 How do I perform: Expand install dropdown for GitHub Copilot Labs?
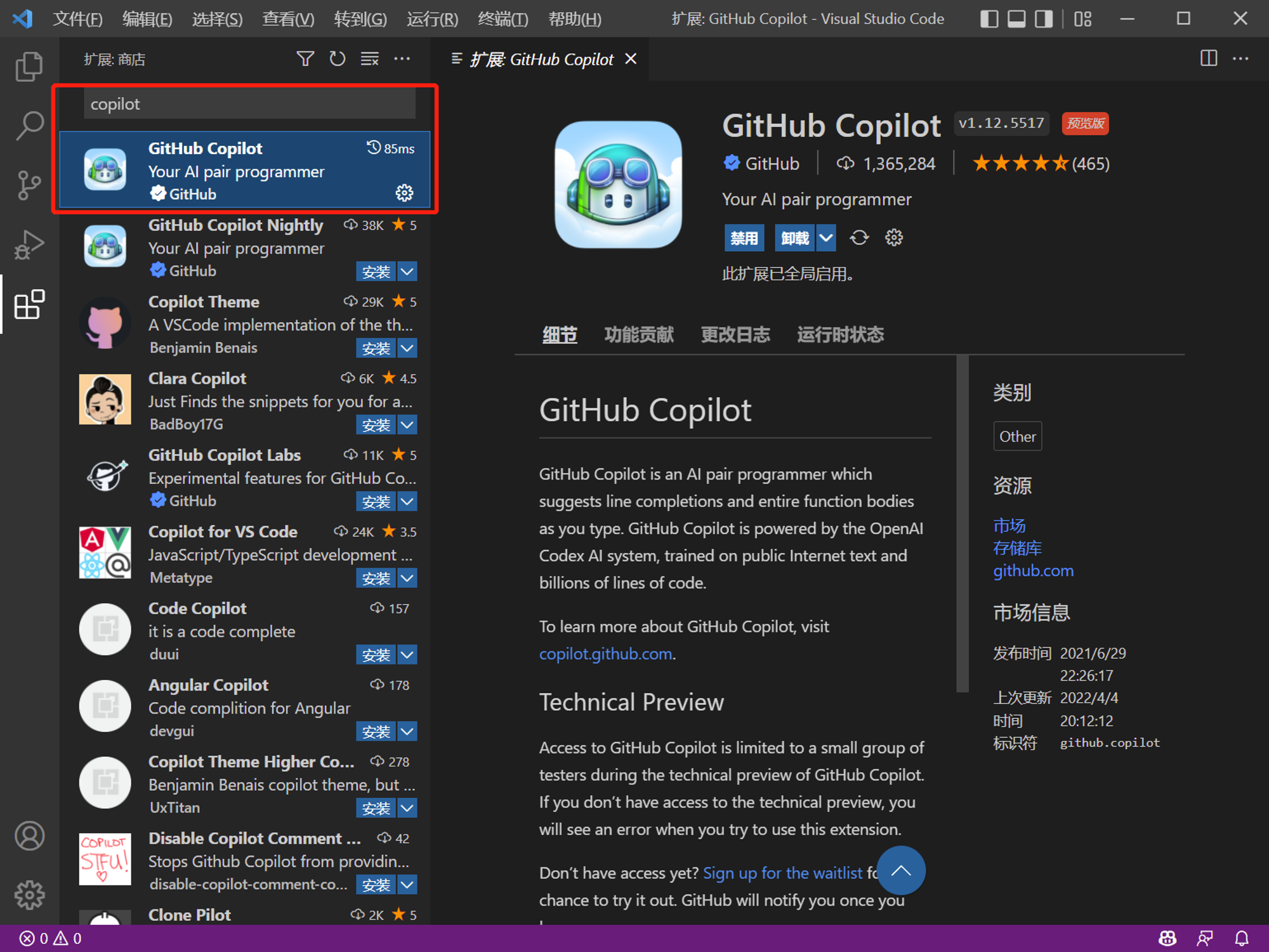coord(407,502)
